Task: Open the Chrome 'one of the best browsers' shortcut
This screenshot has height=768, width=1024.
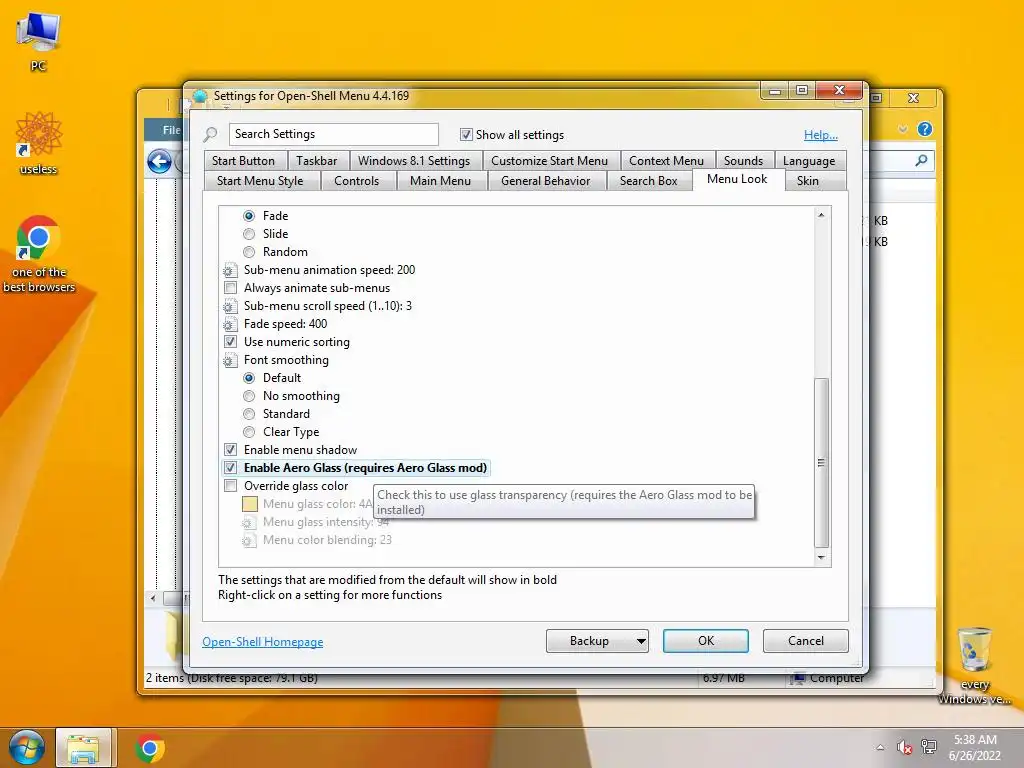Action: (x=39, y=253)
